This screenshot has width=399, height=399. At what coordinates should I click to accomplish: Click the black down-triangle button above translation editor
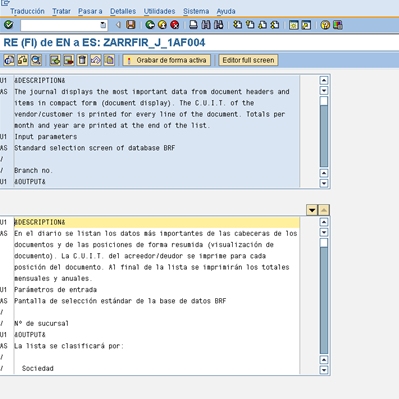click(312, 210)
